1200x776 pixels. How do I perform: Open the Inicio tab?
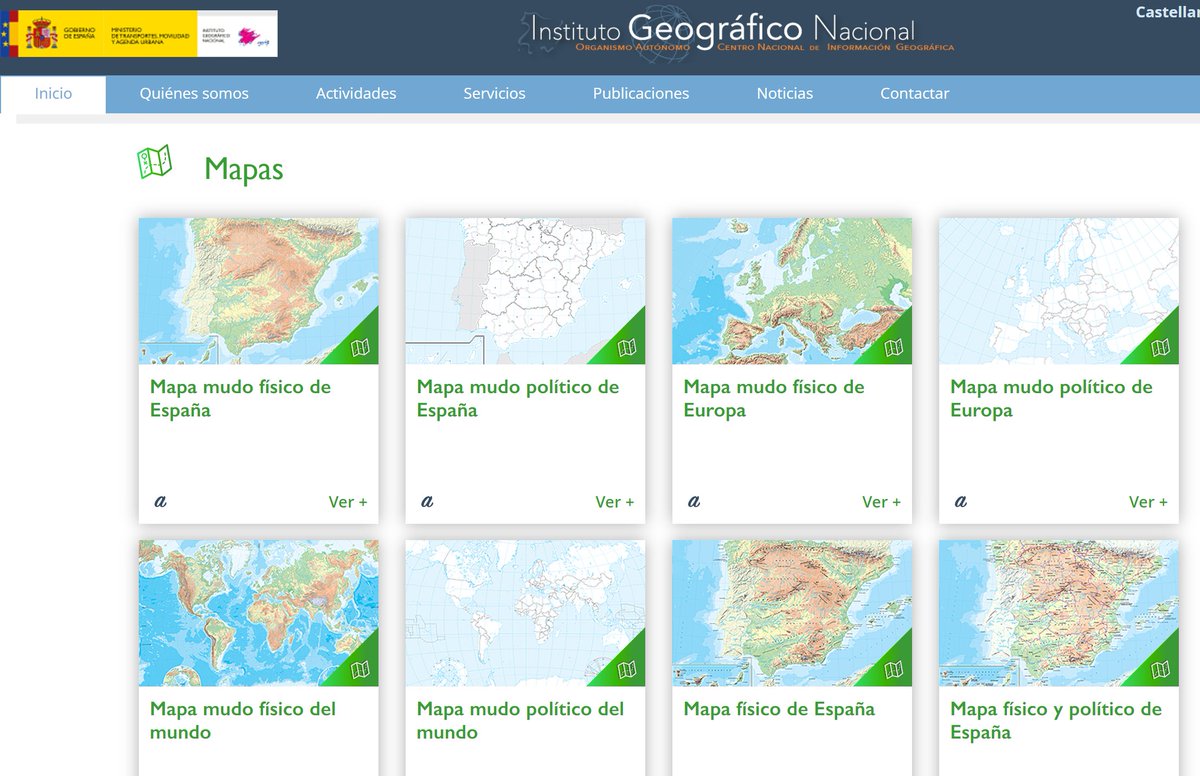(54, 94)
